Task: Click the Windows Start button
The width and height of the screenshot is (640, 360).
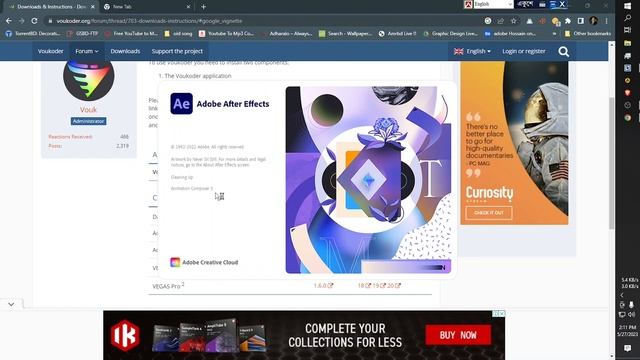Action: pyautogui.click(x=628, y=6)
